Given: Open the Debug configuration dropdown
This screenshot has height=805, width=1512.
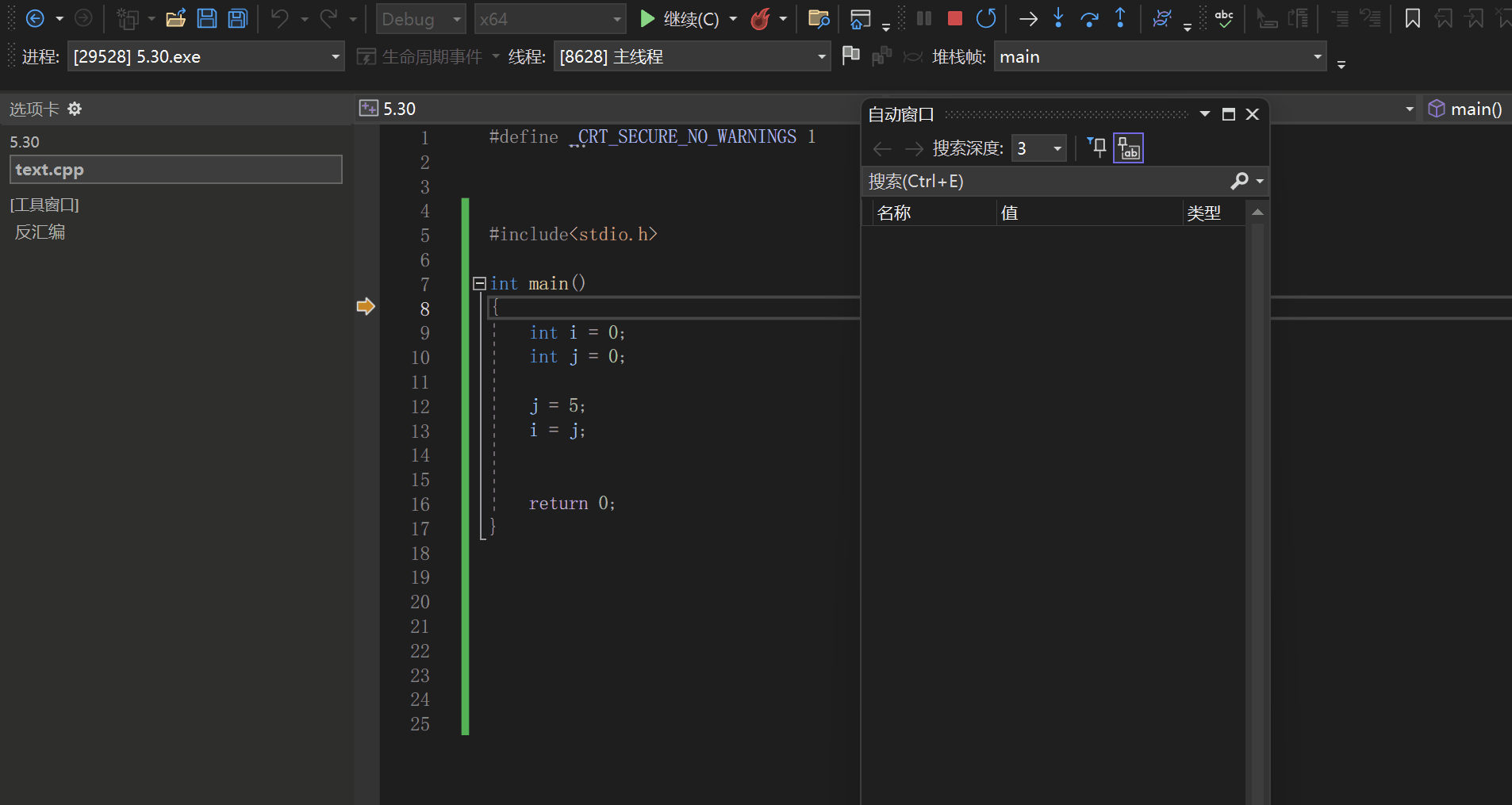Looking at the screenshot, I should coord(421,19).
